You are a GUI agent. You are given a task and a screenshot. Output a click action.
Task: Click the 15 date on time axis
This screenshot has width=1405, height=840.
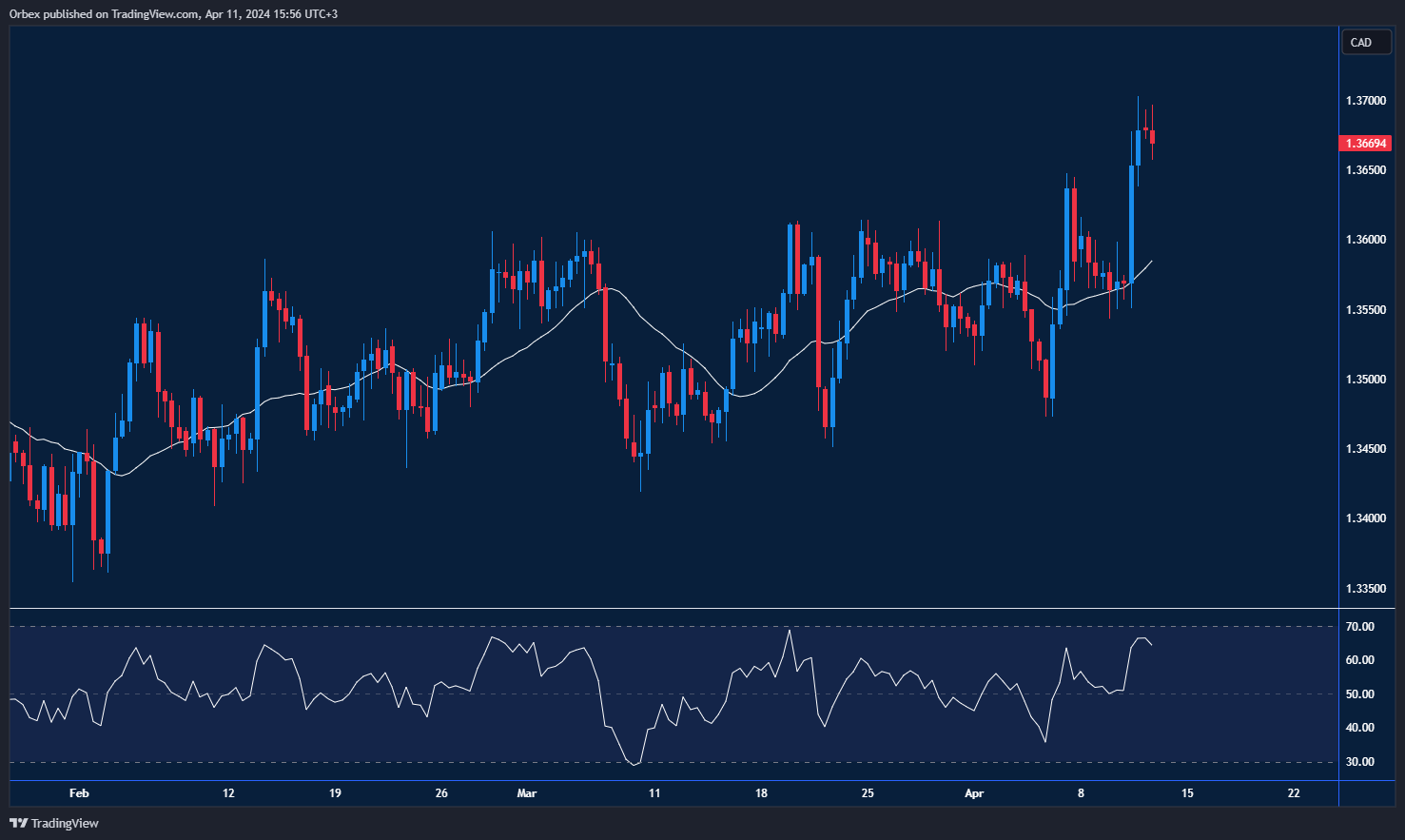[1187, 793]
